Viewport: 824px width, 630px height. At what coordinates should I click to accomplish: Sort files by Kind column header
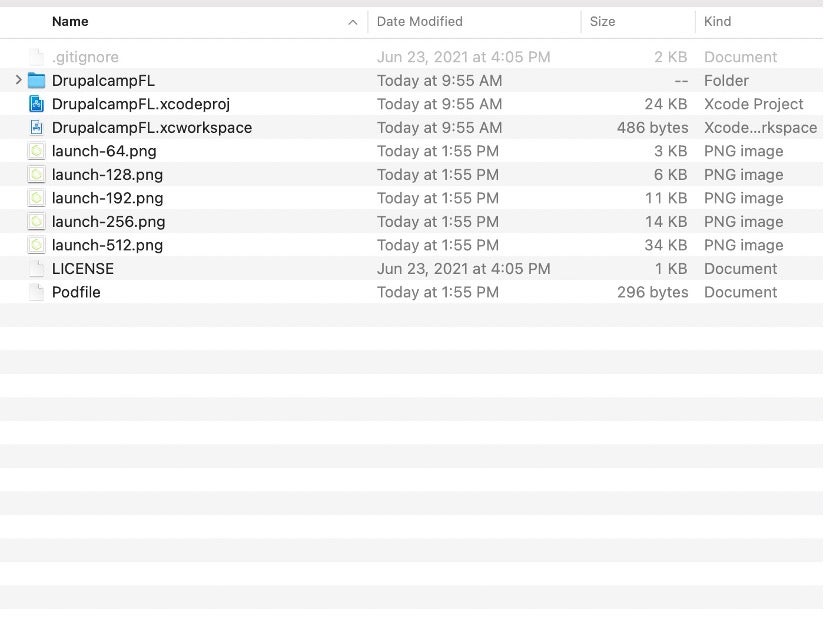coord(717,22)
